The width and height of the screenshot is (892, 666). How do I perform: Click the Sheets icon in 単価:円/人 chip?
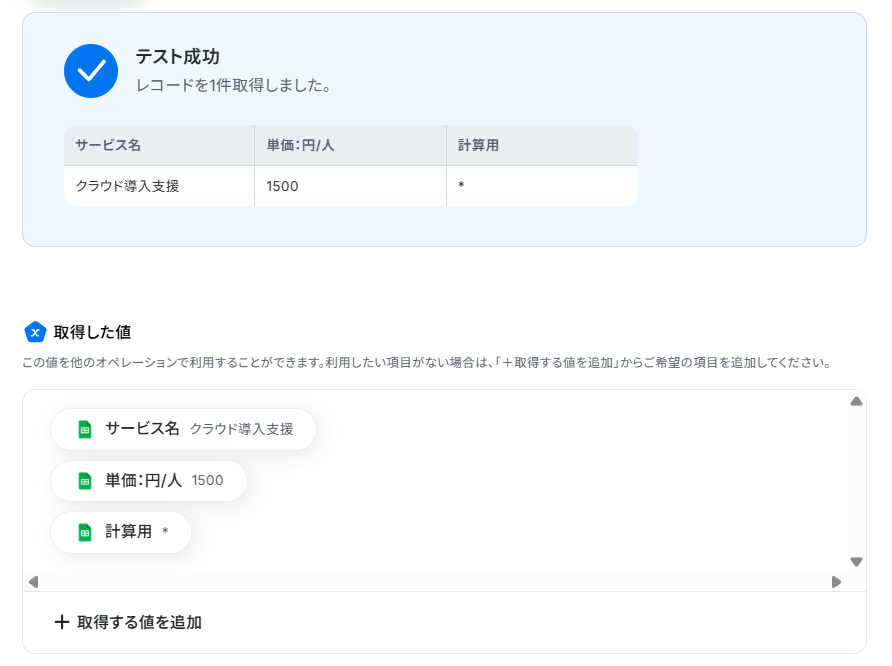(85, 481)
